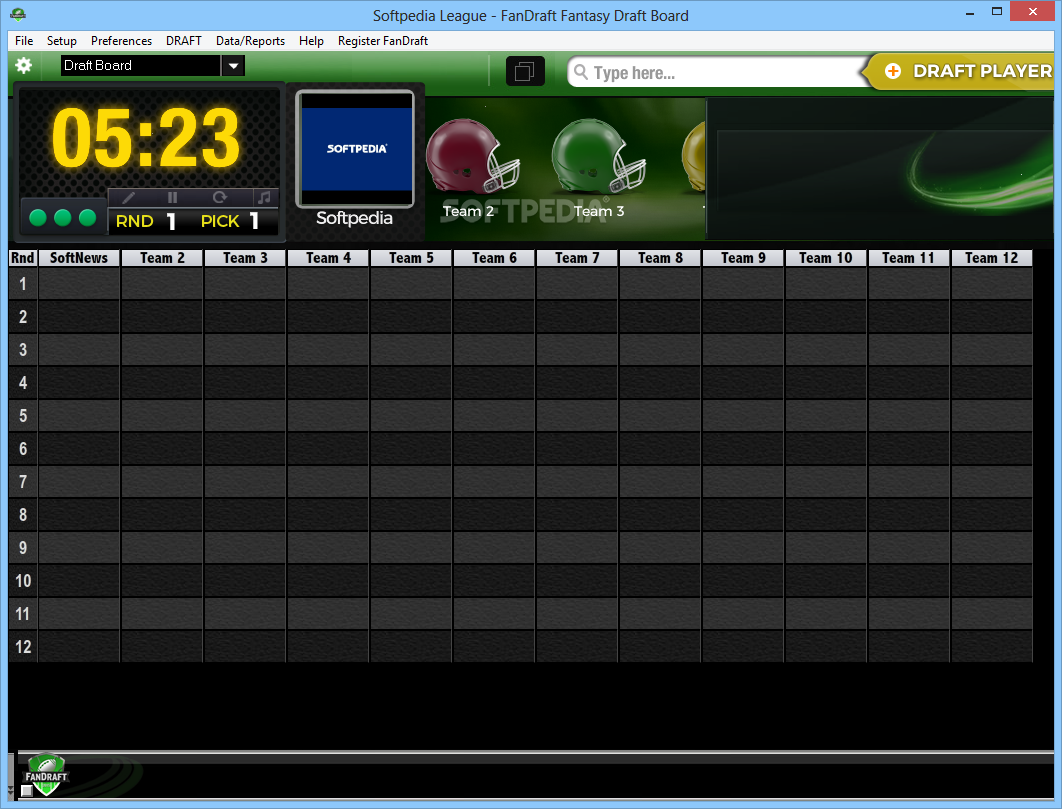Image resolution: width=1062 pixels, height=809 pixels.
Task: Click the RND 1 round indicator
Action: click(146, 221)
